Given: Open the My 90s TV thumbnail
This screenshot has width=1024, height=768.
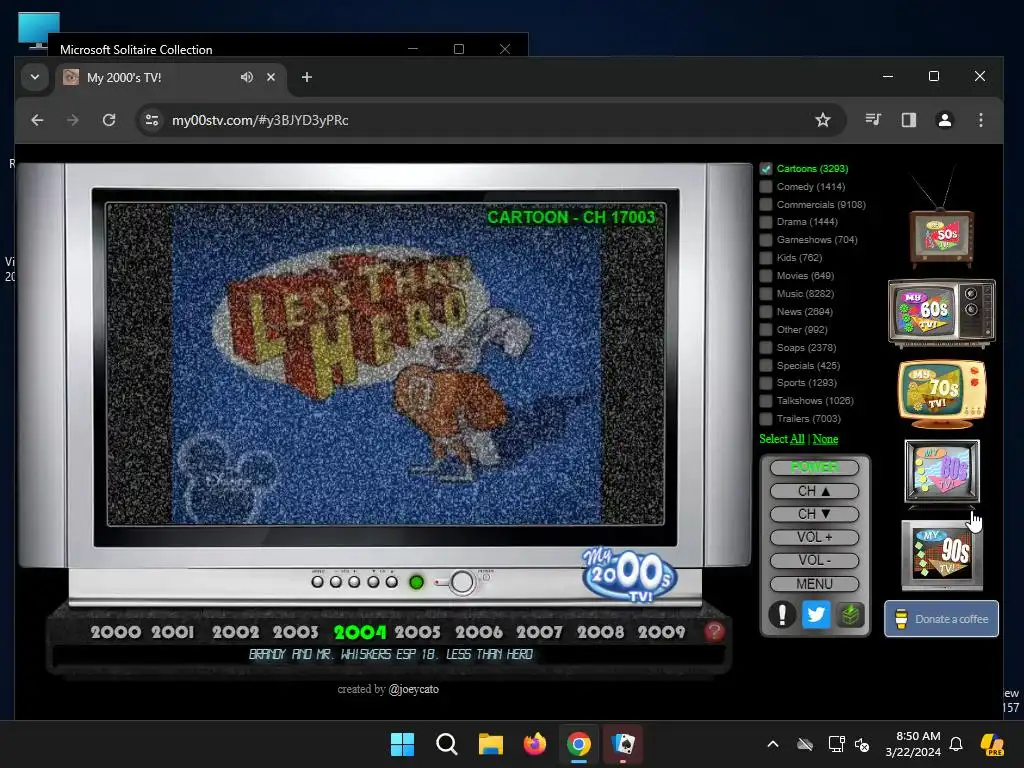Looking at the screenshot, I should click(942, 555).
